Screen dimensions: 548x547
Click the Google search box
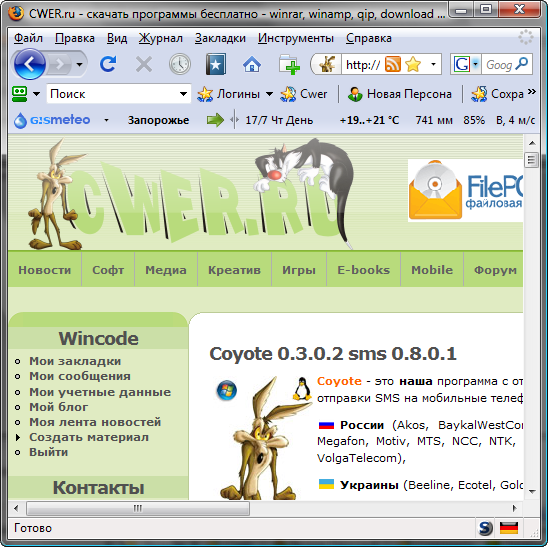(x=499, y=65)
